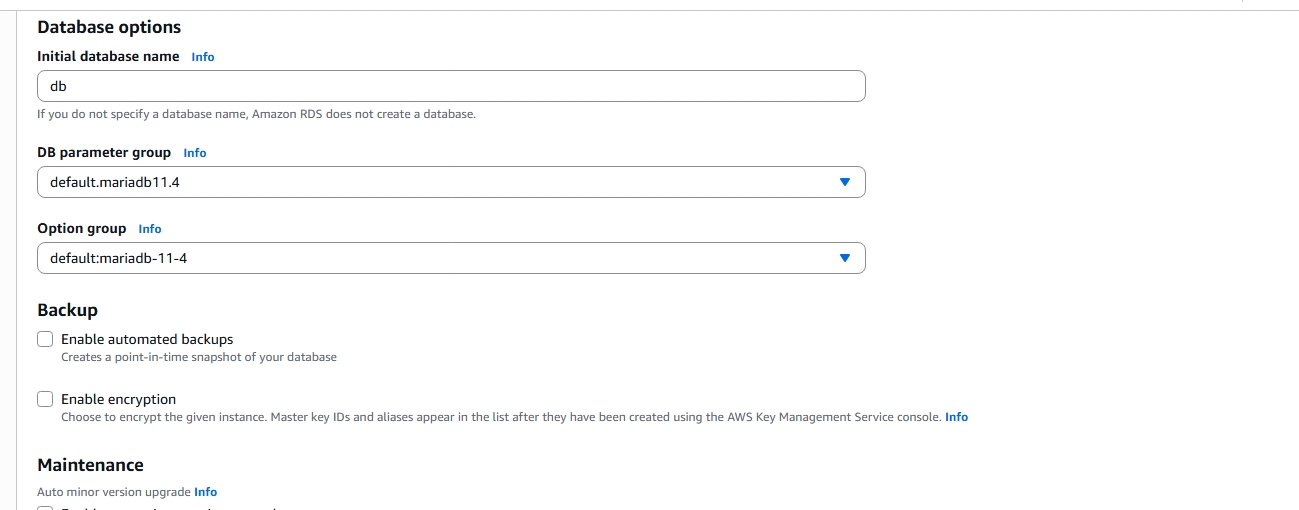Click the DB parameter group label
The image size is (1299, 510).
tap(104, 153)
